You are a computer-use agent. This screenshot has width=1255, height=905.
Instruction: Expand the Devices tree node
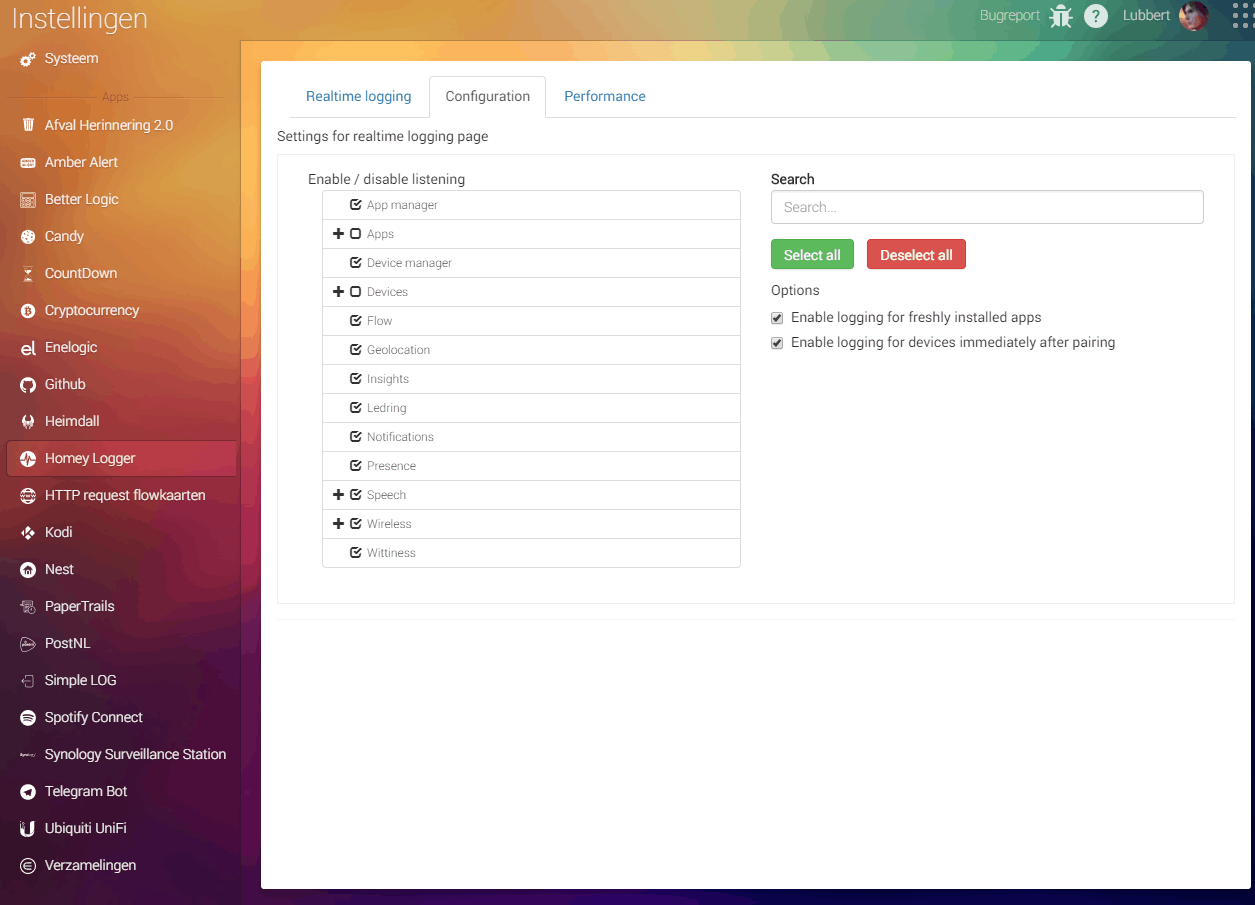(x=338, y=291)
